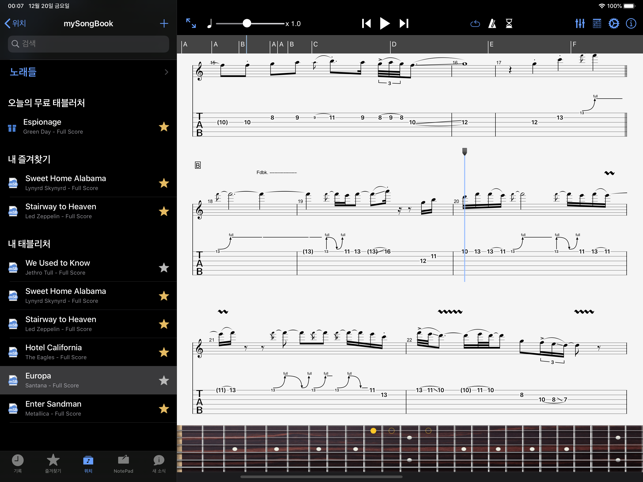Click Europa file document icon
The width and height of the screenshot is (643, 482).
point(13,380)
